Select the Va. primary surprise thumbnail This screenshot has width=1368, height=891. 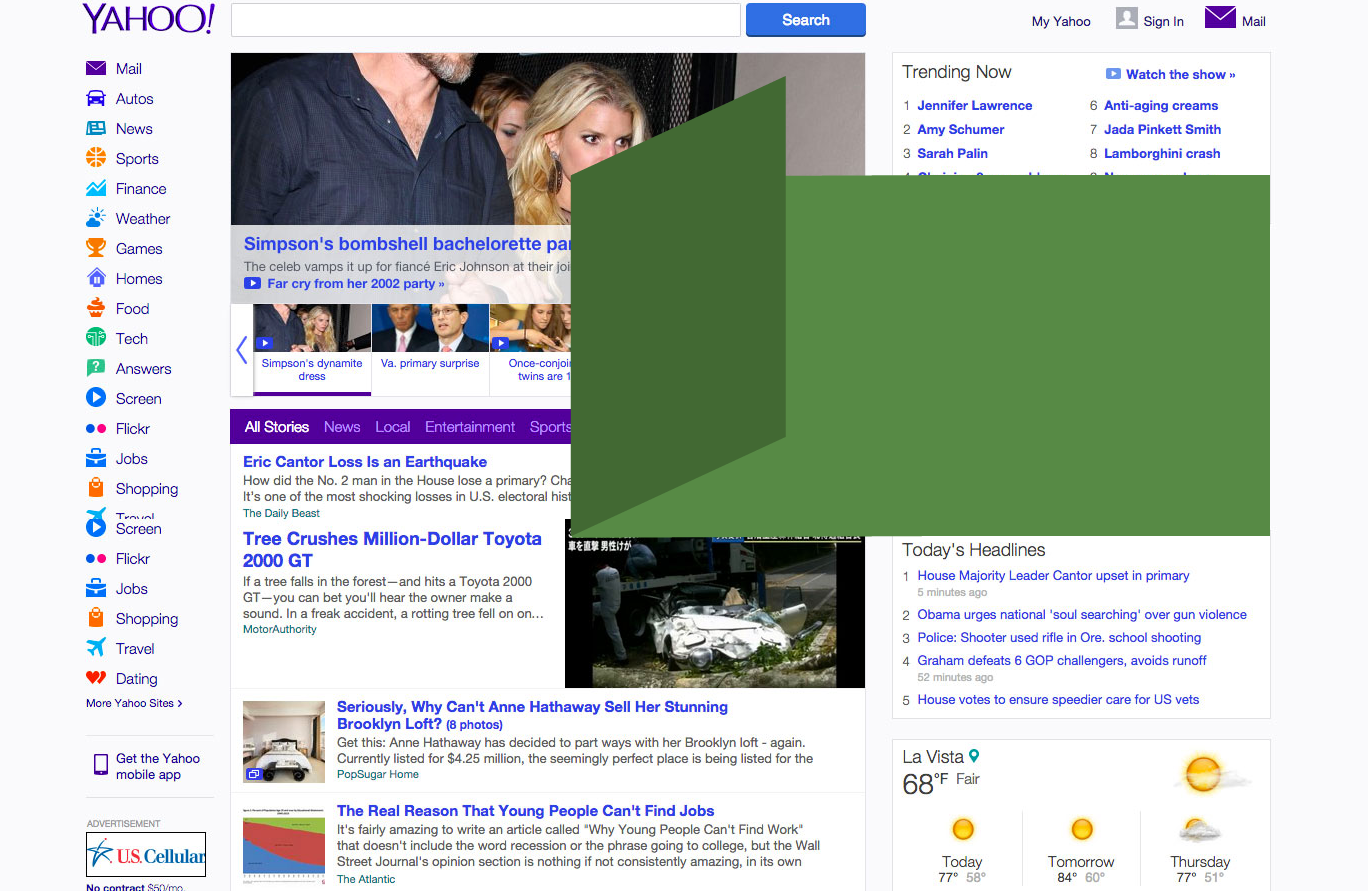[430, 349]
